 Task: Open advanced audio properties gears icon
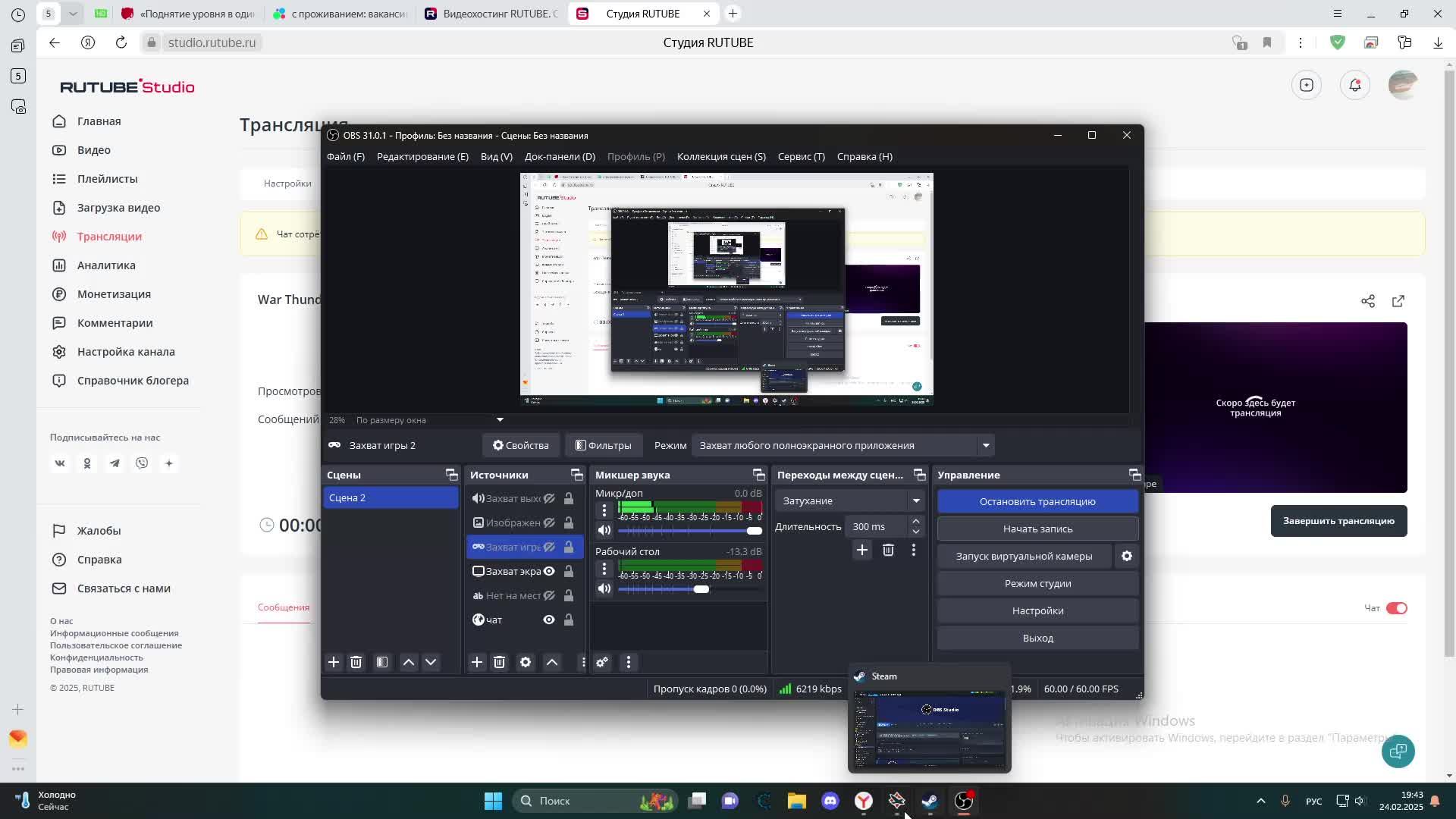click(x=602, y=662)
